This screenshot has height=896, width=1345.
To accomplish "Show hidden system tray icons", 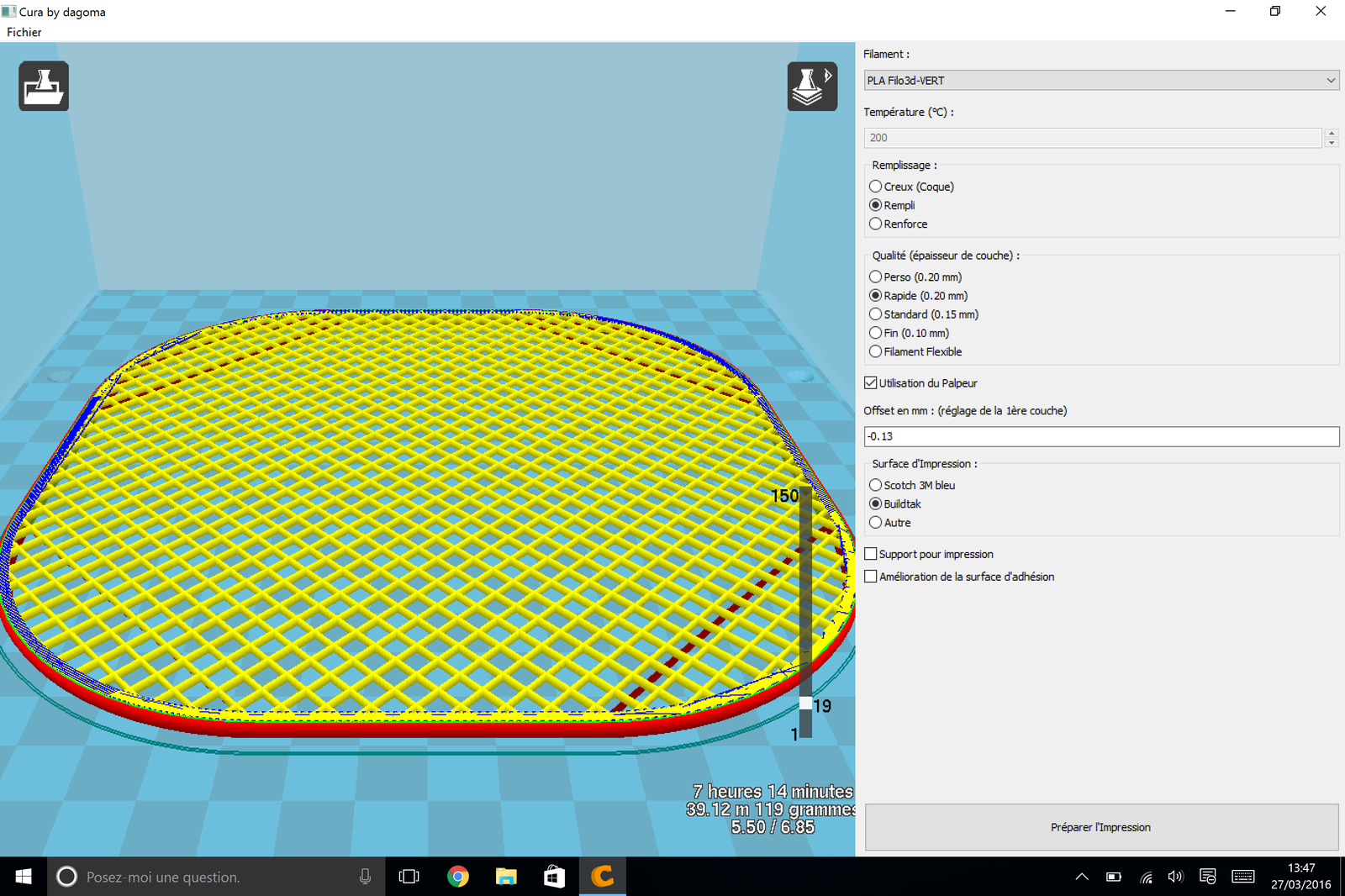I will (x=1082, y=877).
